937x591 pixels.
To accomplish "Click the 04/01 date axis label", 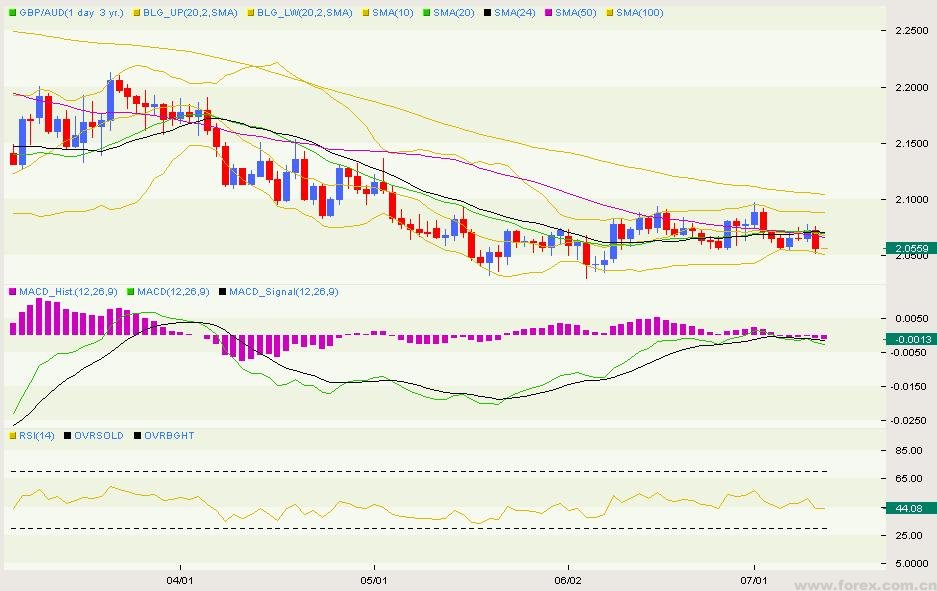I will (179, 579).
